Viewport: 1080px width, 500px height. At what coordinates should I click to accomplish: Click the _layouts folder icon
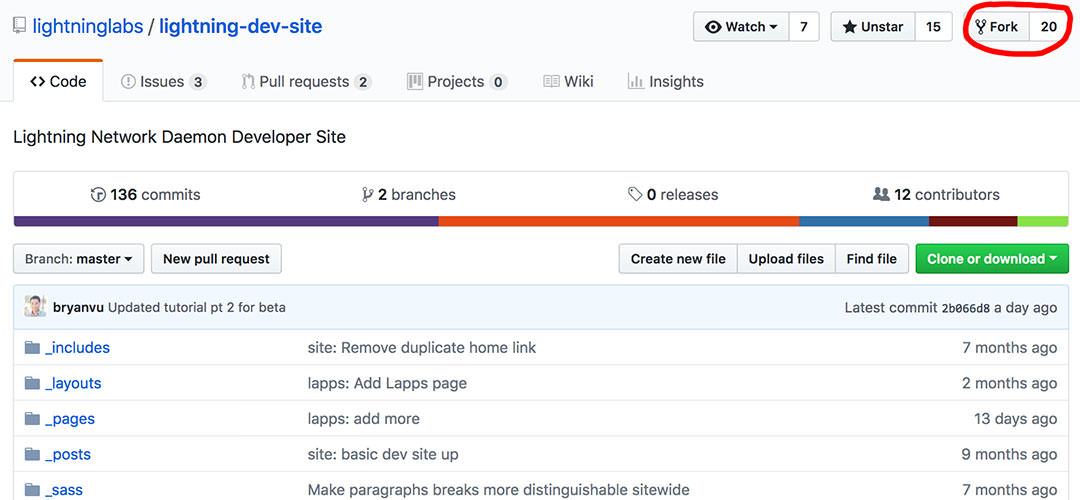33,383
